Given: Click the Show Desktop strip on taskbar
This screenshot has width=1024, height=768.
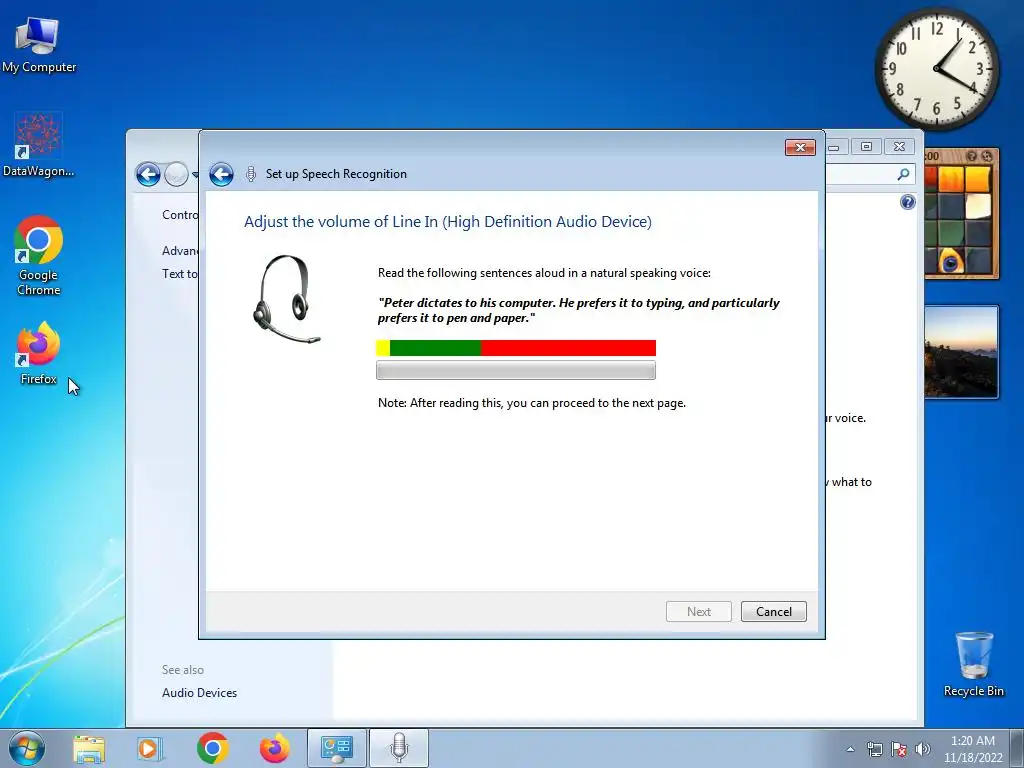Looking at the screenshot, I should click(x=1017, y=748).
